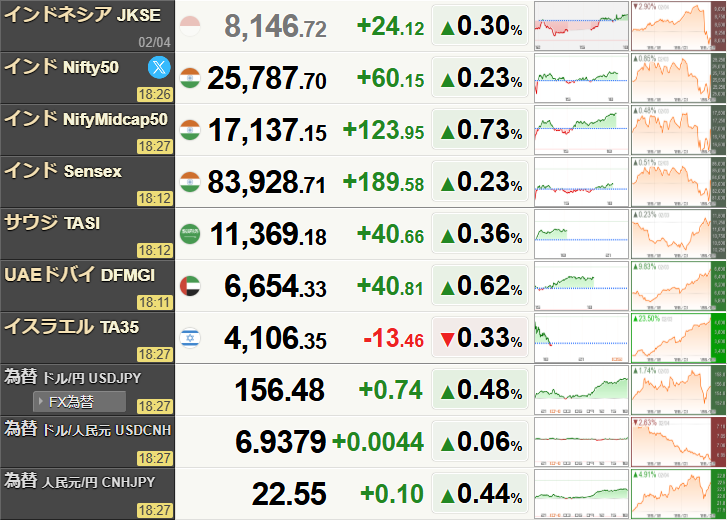Open the 為替 人民元/円 CNHJPY link
Viewport: 727px width, 520px height.
tap(79, 481)
